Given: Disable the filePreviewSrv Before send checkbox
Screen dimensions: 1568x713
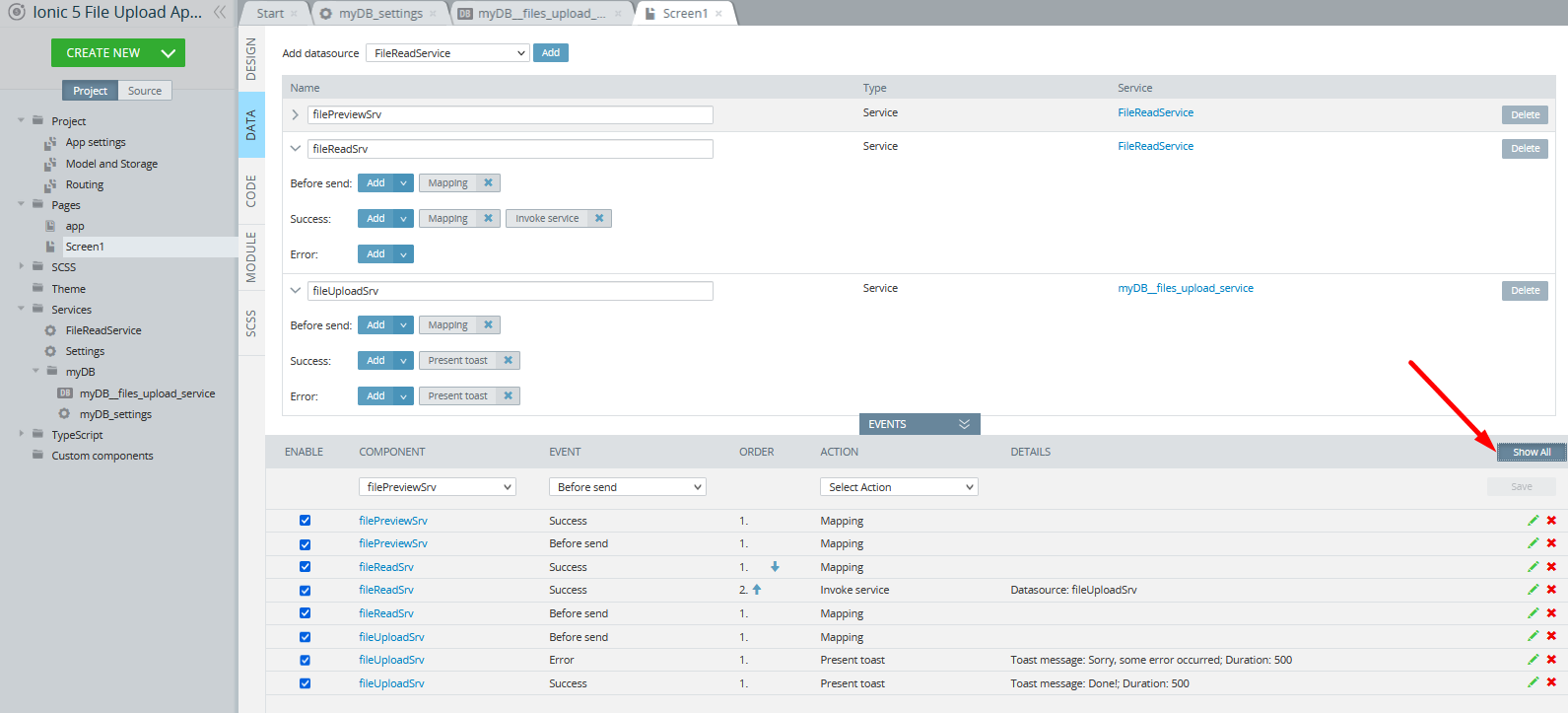Looking at the screenshot, I should [305, 544].
